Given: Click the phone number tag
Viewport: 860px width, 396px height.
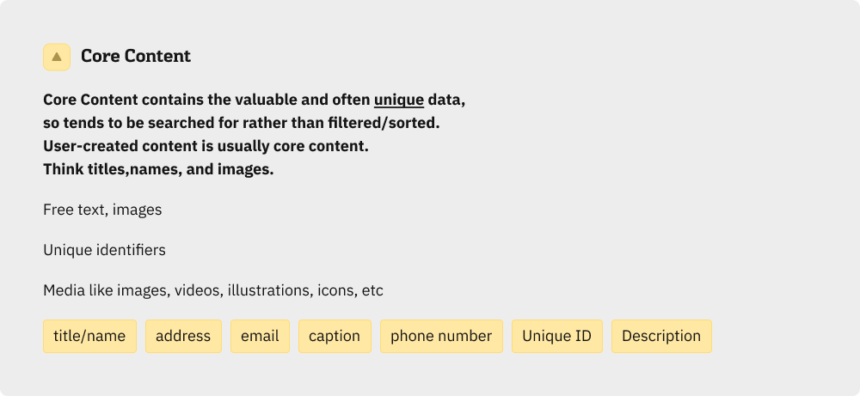Looking at the screenshot, I should [442, 336].
